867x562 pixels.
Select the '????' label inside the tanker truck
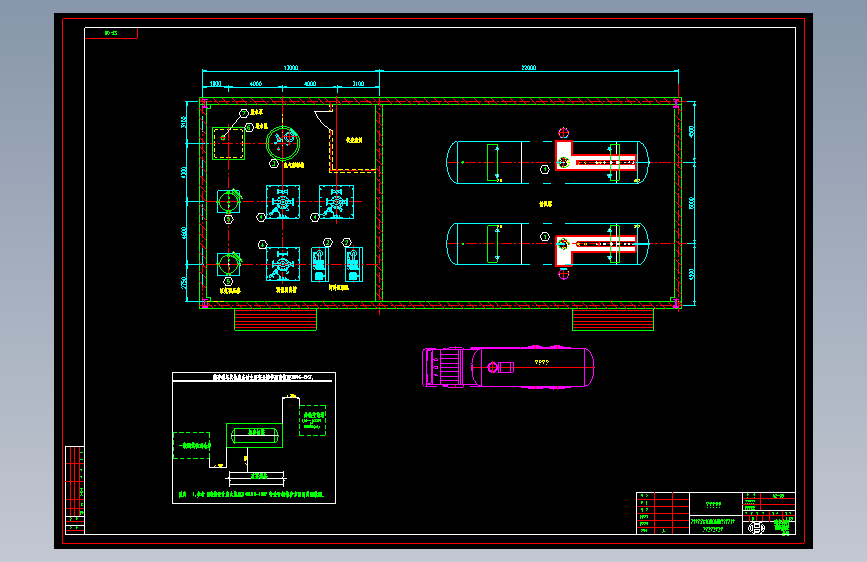coord(542,362)
